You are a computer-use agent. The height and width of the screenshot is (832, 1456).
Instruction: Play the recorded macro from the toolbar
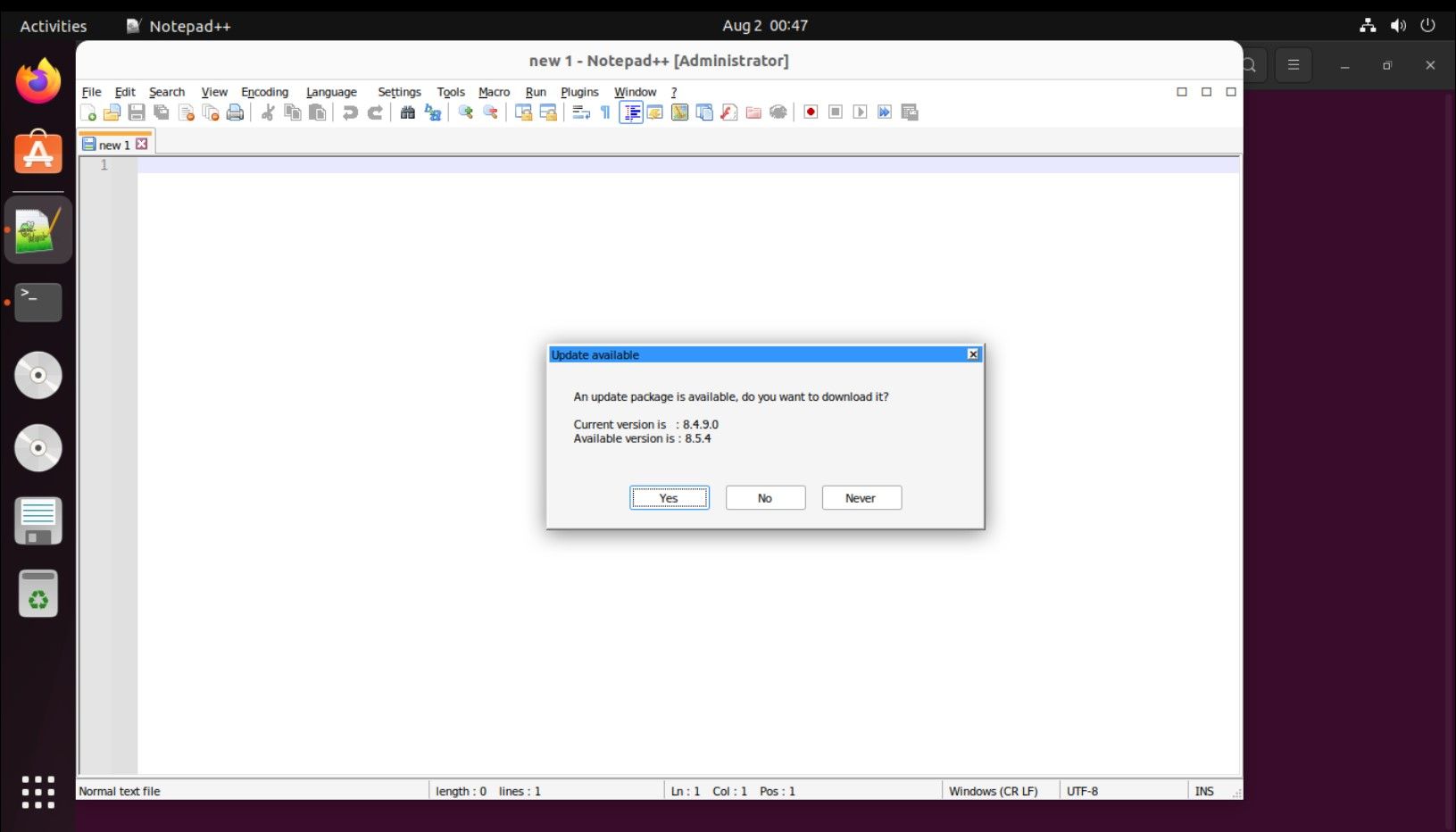860,112
